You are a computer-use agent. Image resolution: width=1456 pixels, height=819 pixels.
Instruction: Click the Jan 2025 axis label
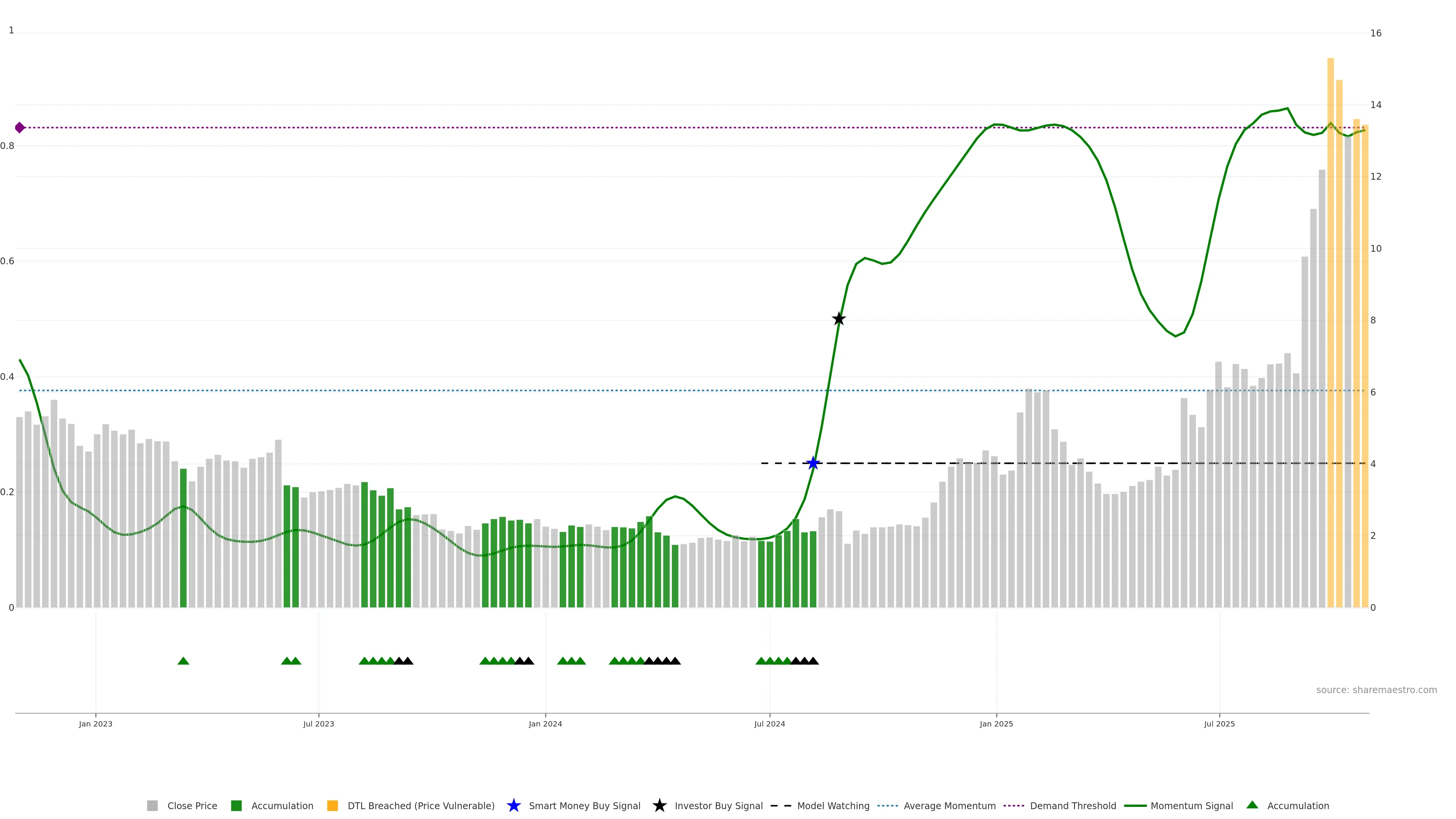(996, 723)
